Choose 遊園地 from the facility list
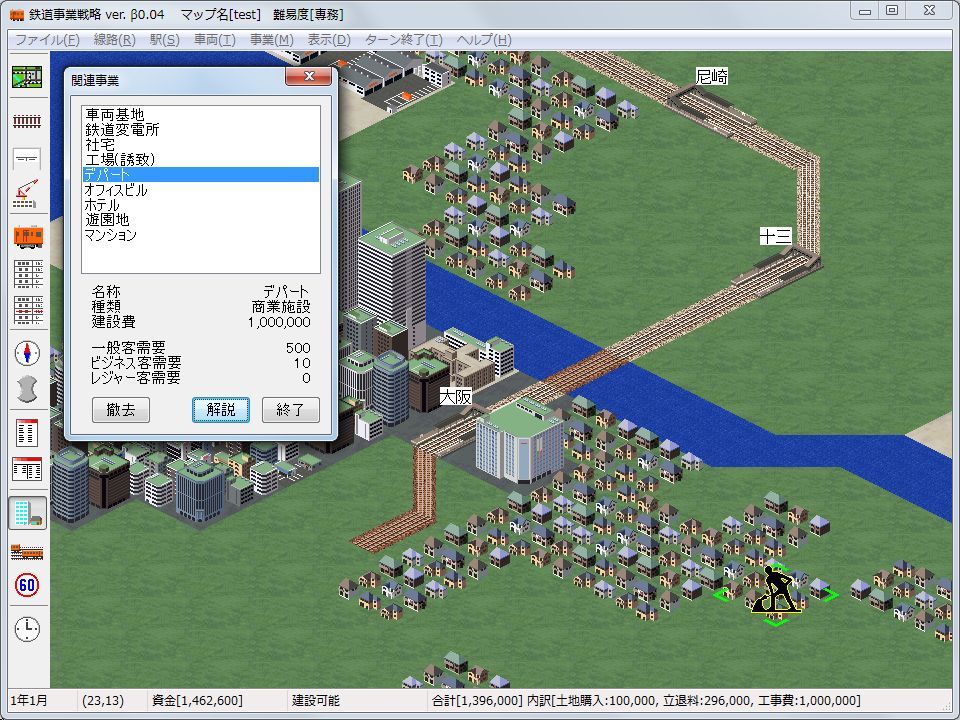960x720 pixels. (x=106, y=220)
